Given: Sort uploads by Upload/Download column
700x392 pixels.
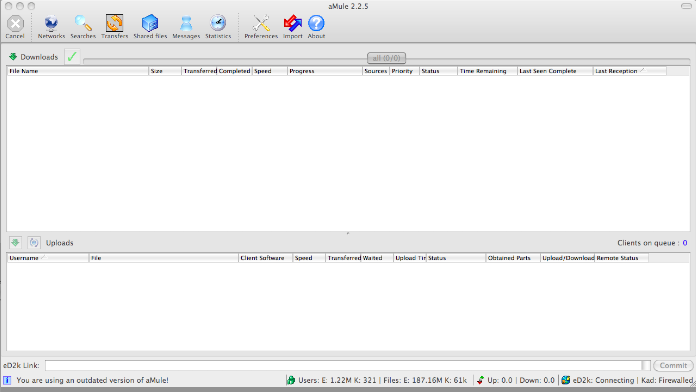Looking at the screenshot, I should [x=568, y=258].
